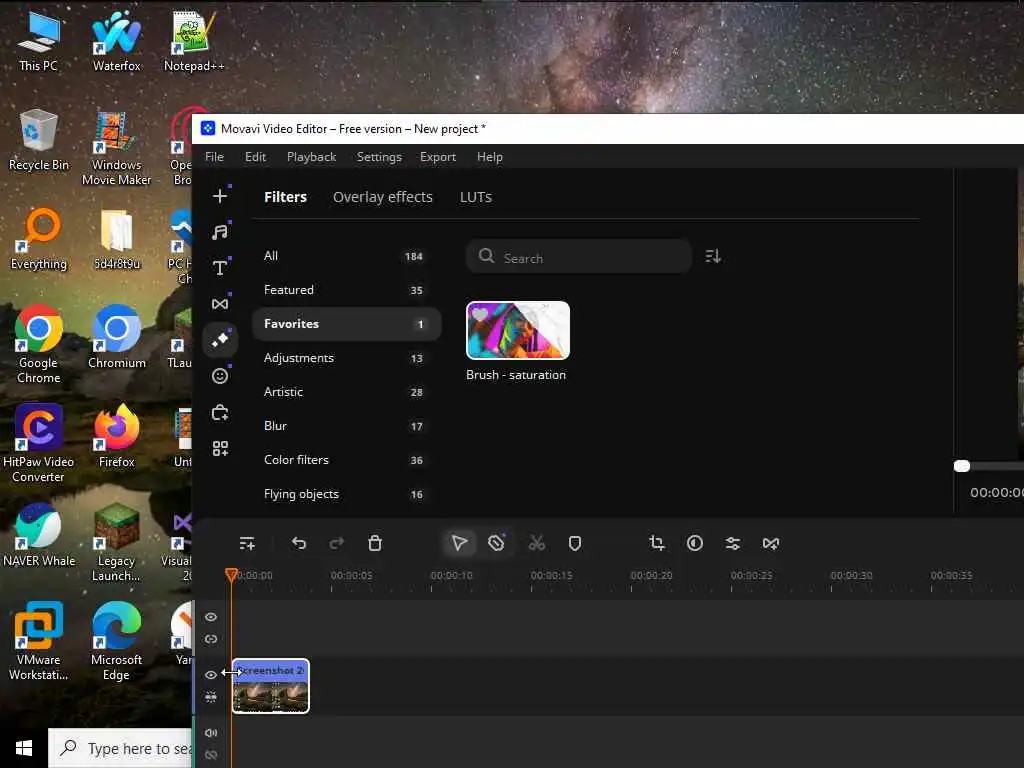Select the Windows Movie Maker desktop shortcut
This screenshot has height=768, width=1024.
coord(116,148)
